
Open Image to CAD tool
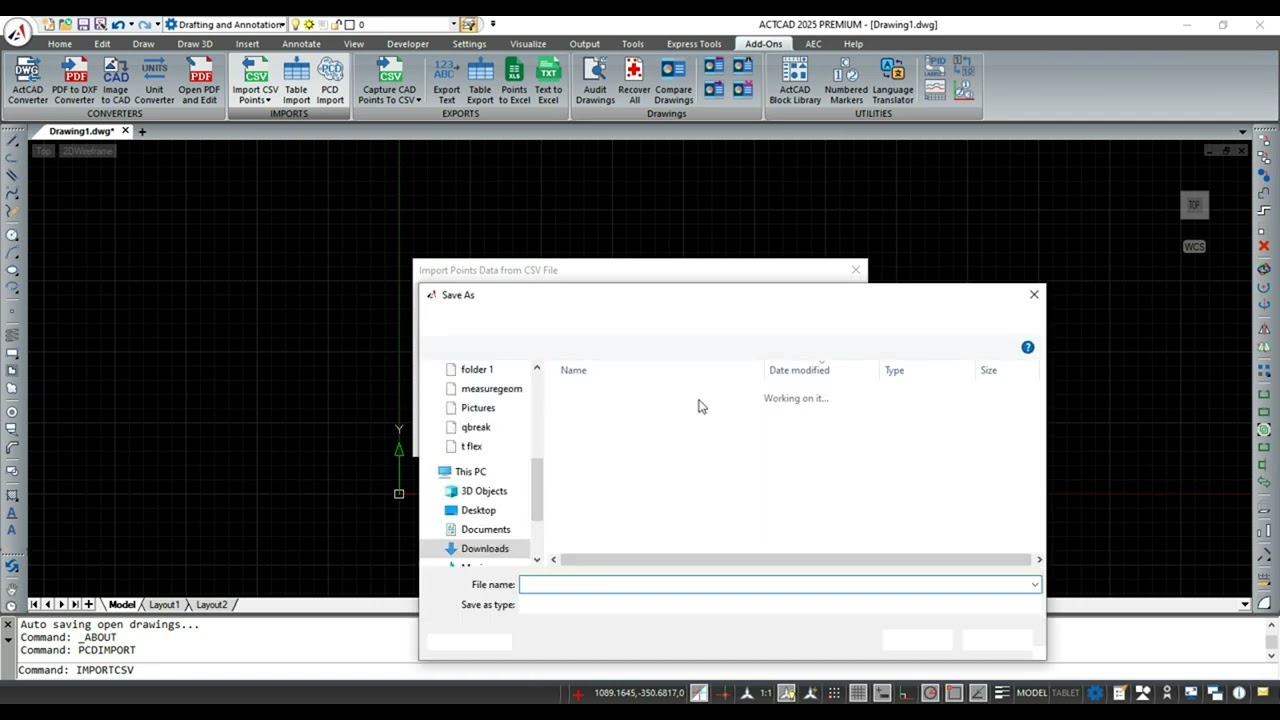click(x=115, y=81)
